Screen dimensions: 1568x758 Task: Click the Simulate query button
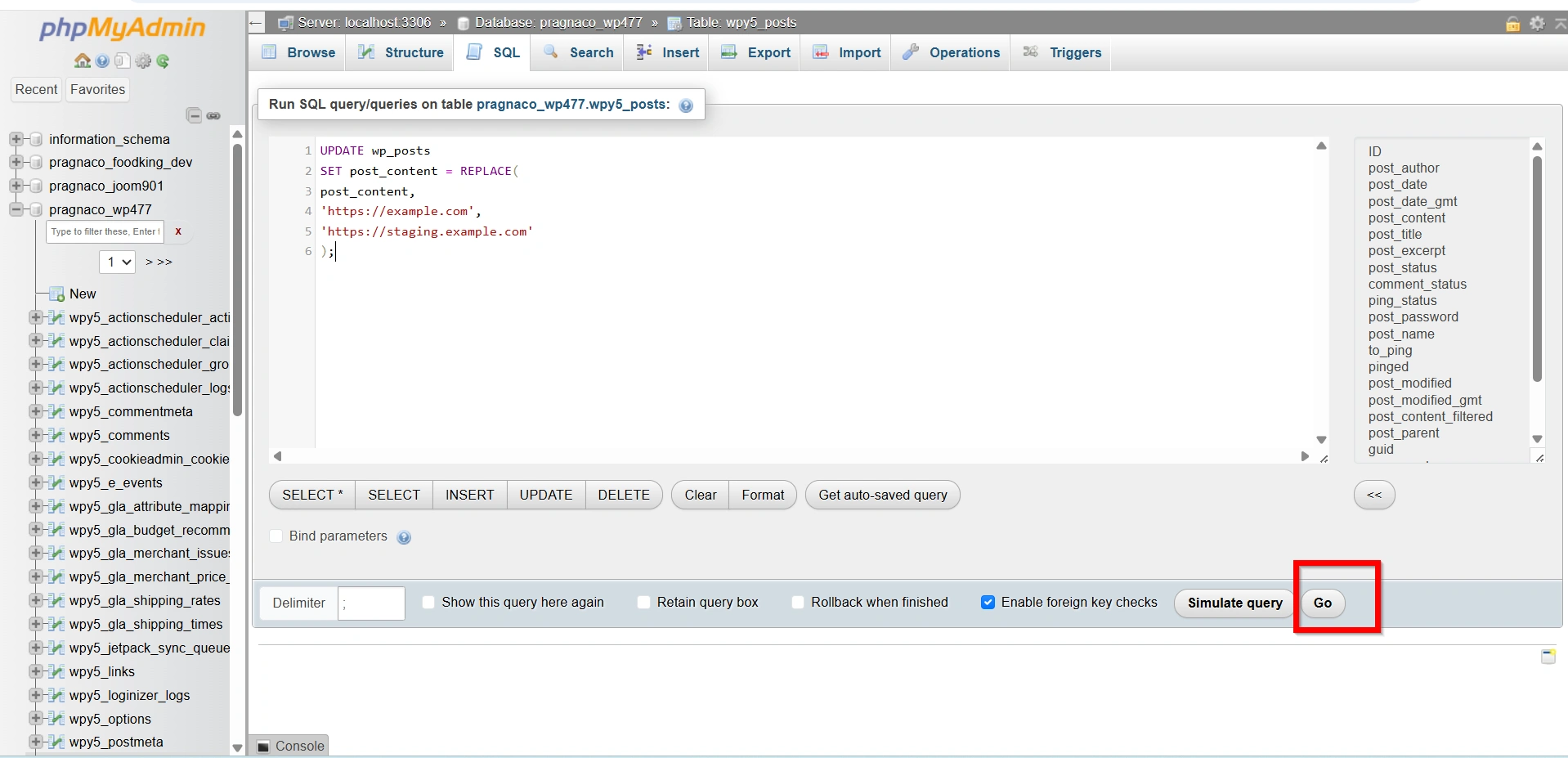[x=1234, y=603]
